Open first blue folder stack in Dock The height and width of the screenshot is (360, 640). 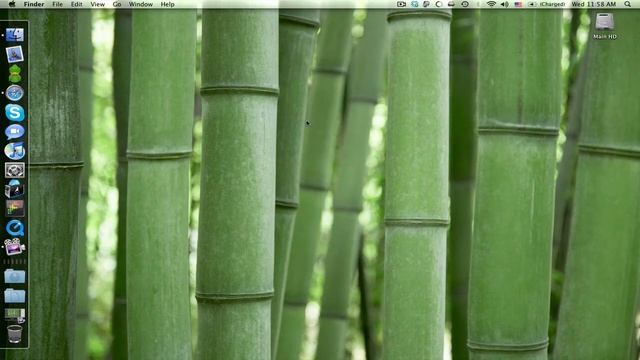tap(15, 276)
